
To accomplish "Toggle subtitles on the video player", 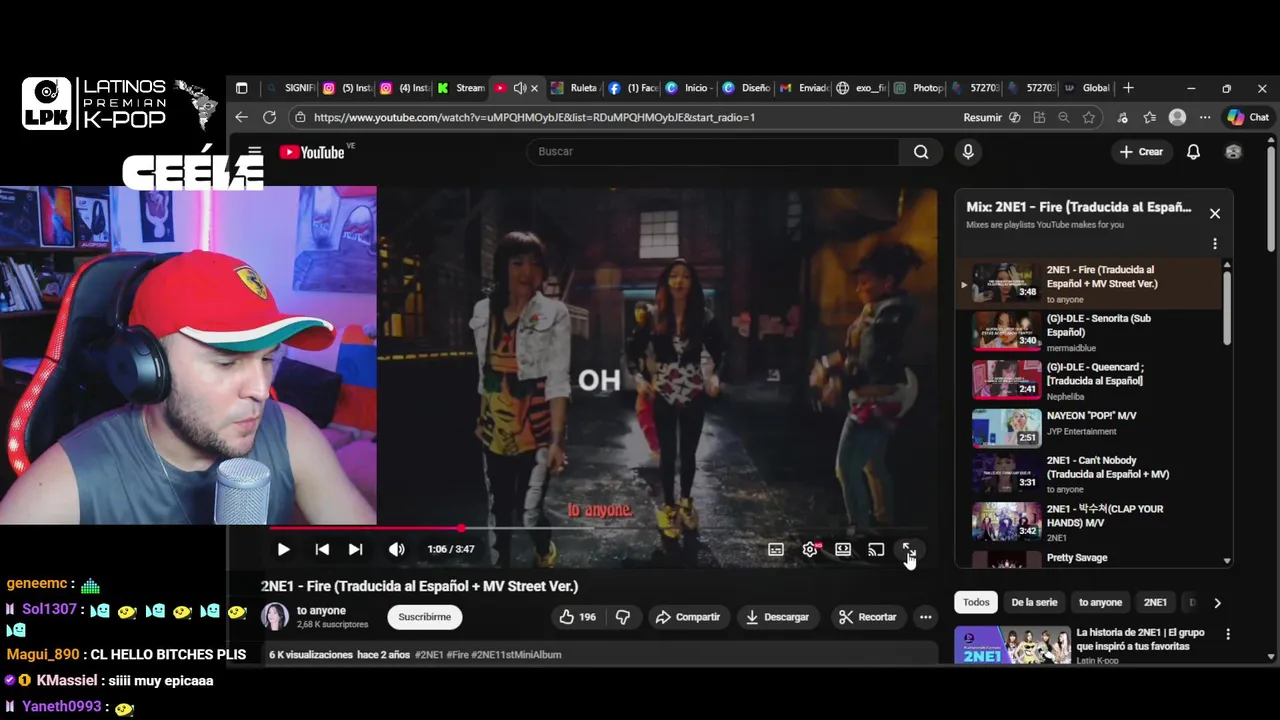I will pyautogui.click(x=776, y=549).
